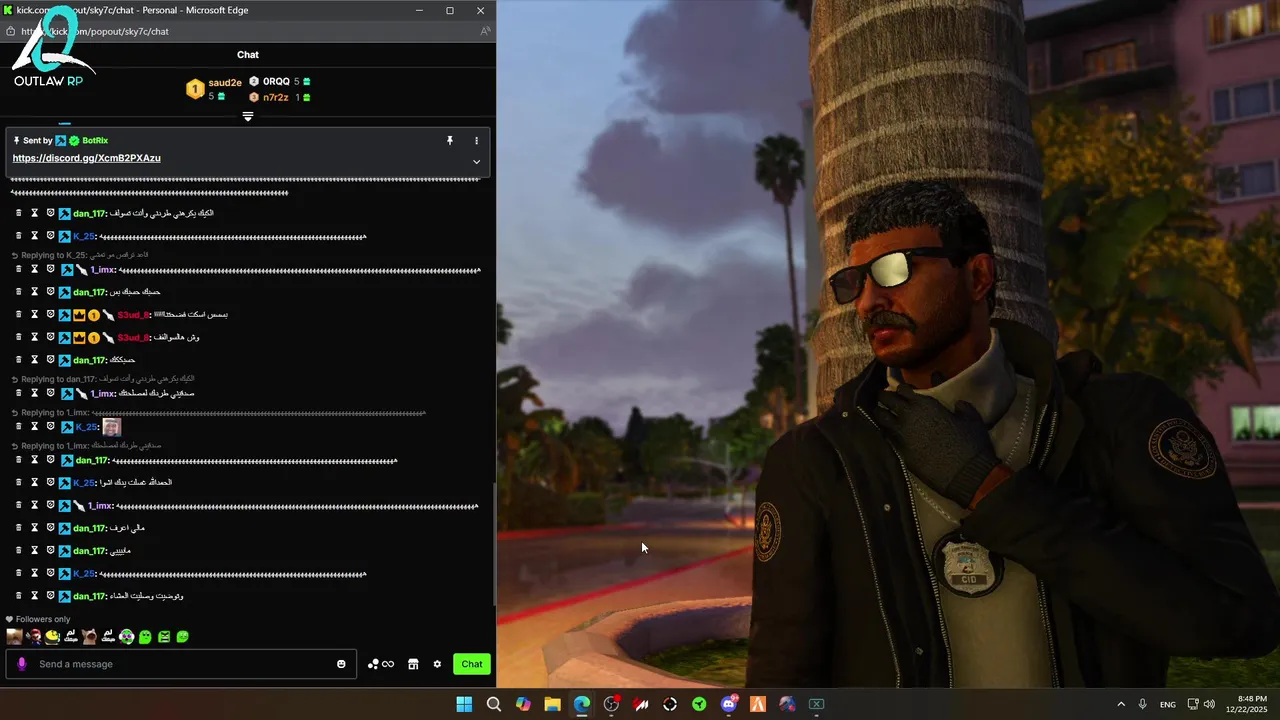Timeout the sender of the last dan_117 message

point(34,596)
